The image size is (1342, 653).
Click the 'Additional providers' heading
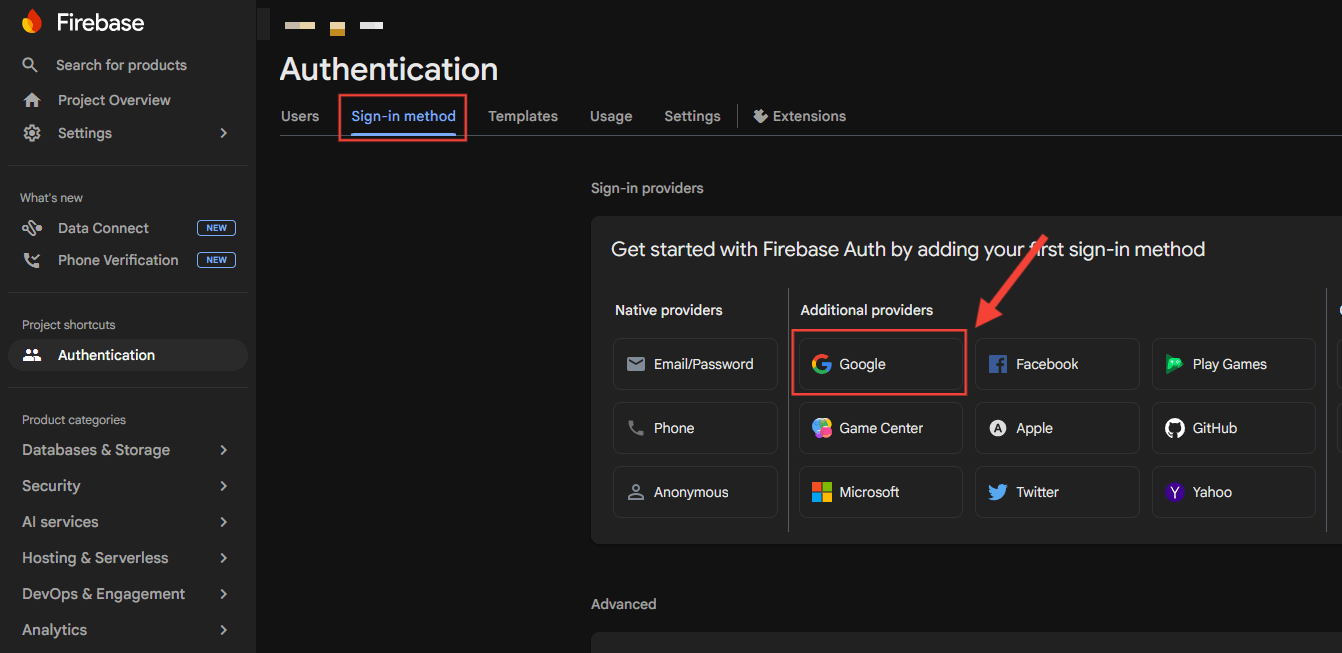pyautogui.click(x=867, y=310)
